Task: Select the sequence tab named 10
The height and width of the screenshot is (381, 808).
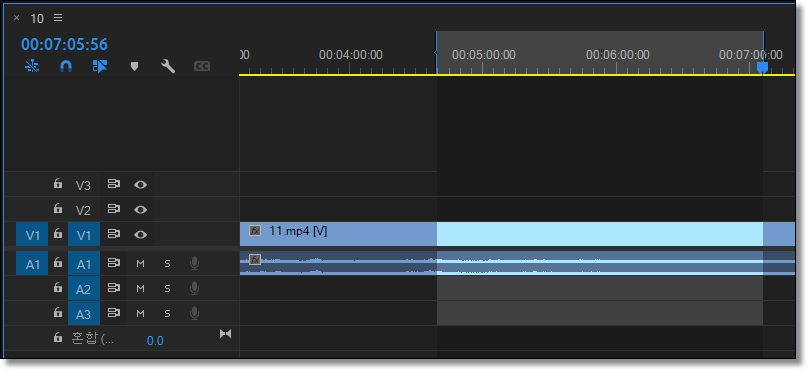Action: tap(37, 19)
